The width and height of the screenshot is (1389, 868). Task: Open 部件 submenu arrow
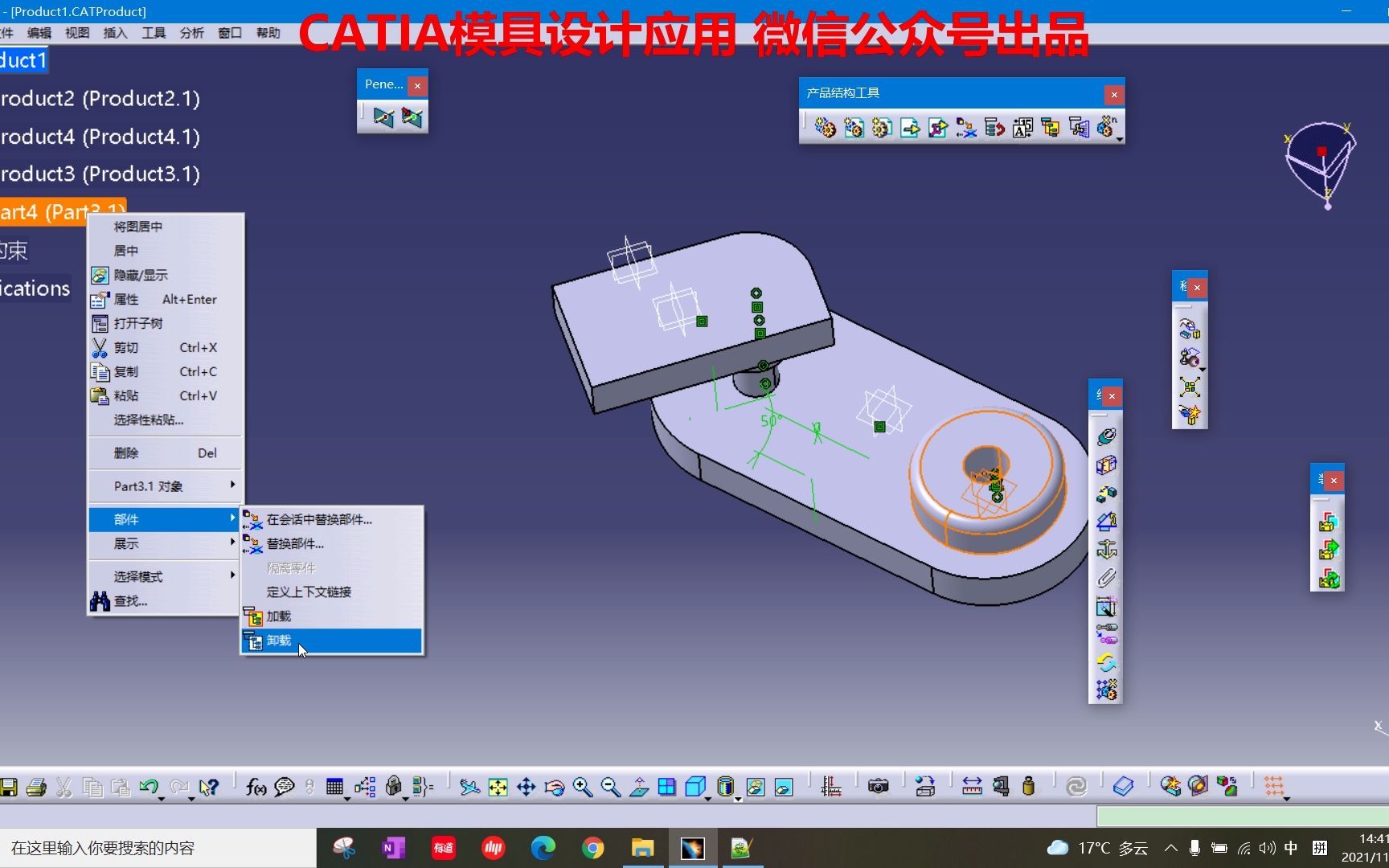coord(232,518)
